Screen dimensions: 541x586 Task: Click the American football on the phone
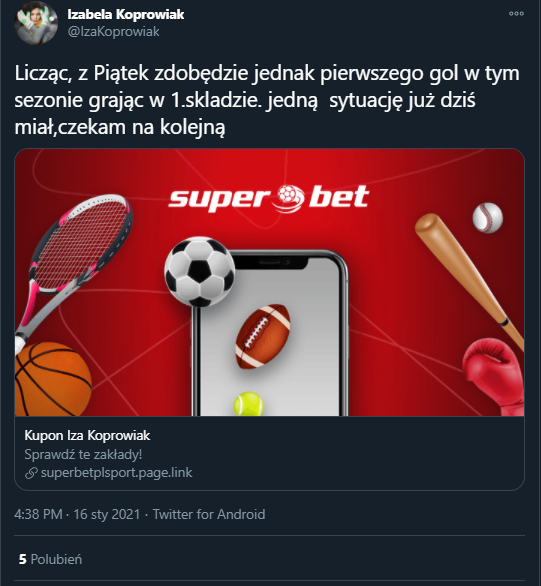point(263,336)
